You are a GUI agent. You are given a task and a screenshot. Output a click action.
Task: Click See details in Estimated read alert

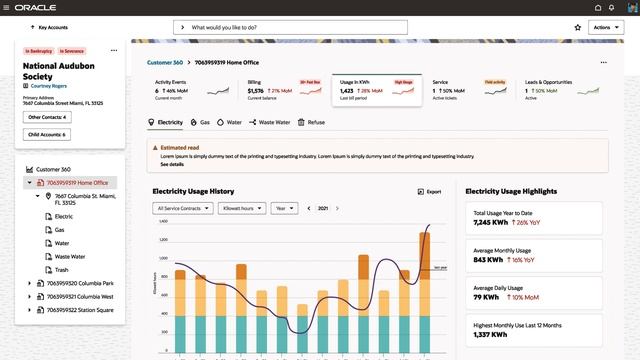(x=172, y=164)
